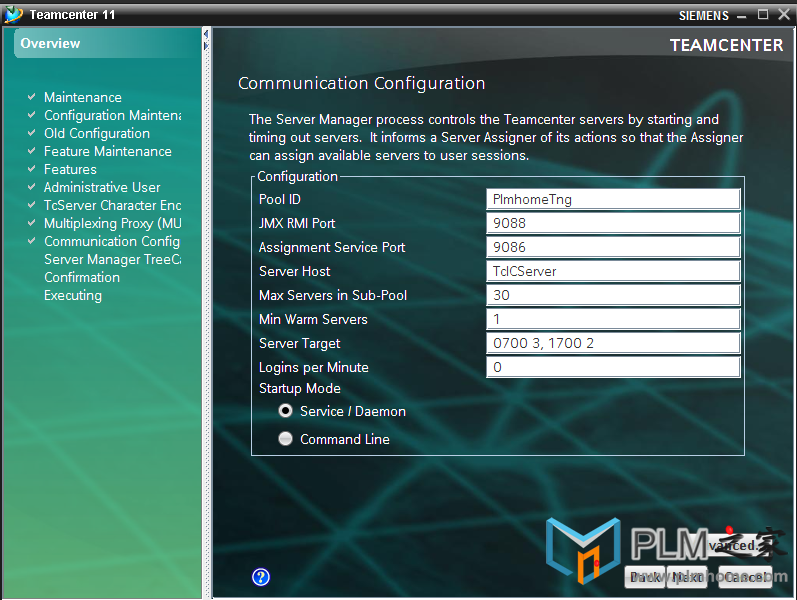Go to the Maintenance step in the sidebar
Image resolution: width=797 pixels, height=600 pixels.
(83, 97)
